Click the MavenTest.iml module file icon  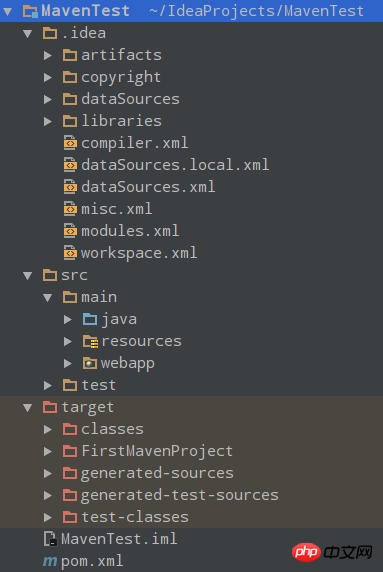pyautogui.click(x=50, y=539)
